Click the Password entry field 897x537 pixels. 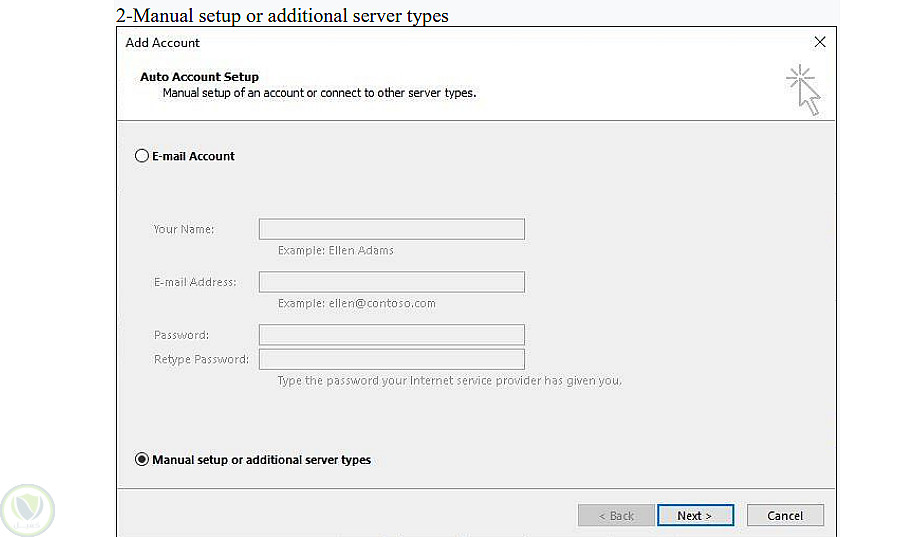tap(391, 335)
